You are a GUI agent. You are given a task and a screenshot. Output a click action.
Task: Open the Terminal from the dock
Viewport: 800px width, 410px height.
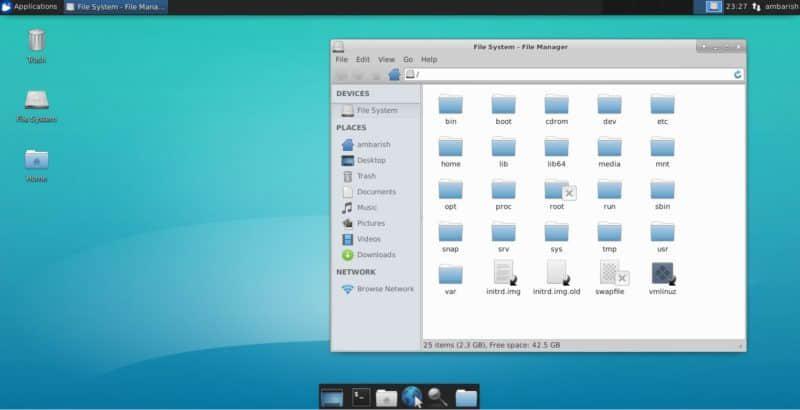coord(360,397)
